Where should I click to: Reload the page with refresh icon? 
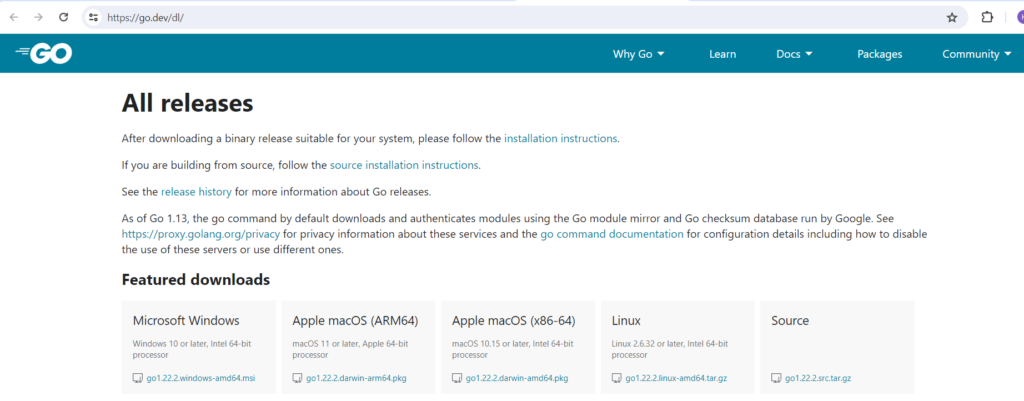tap(64, 17)
